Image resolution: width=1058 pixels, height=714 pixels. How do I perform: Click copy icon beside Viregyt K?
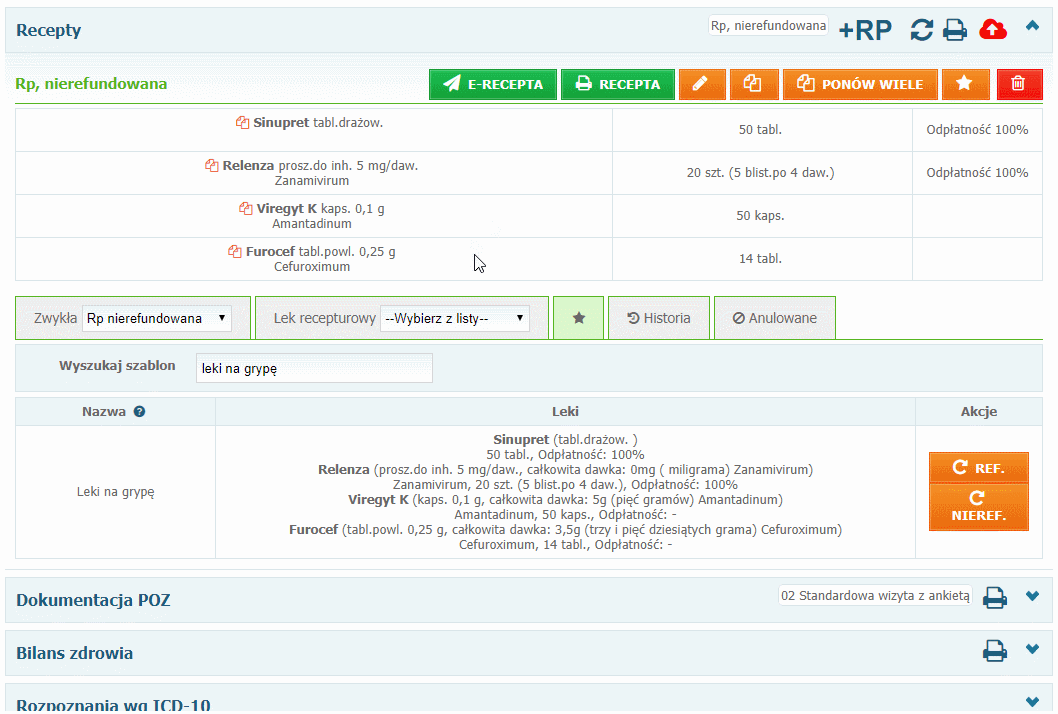(x=246, y=209)
